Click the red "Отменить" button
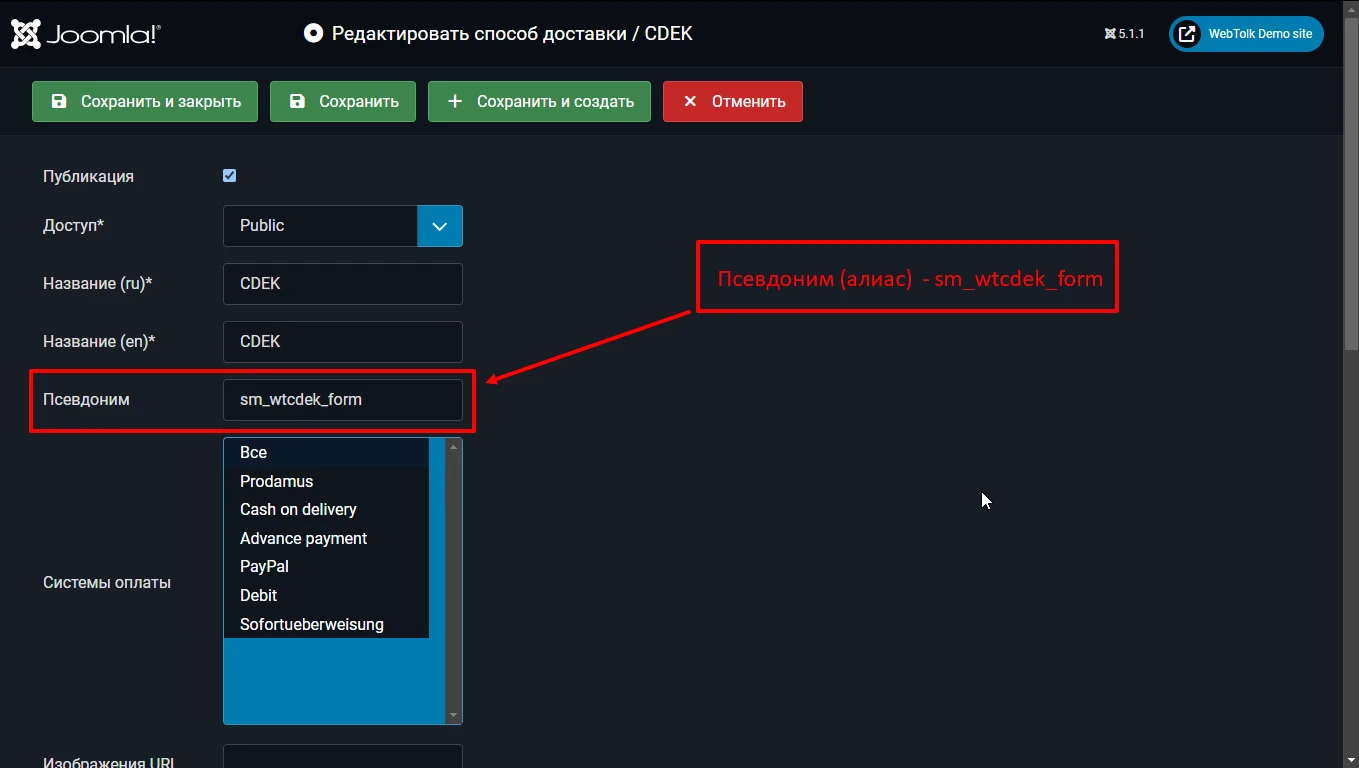1359x768 pixels. (x=733, y=101)
